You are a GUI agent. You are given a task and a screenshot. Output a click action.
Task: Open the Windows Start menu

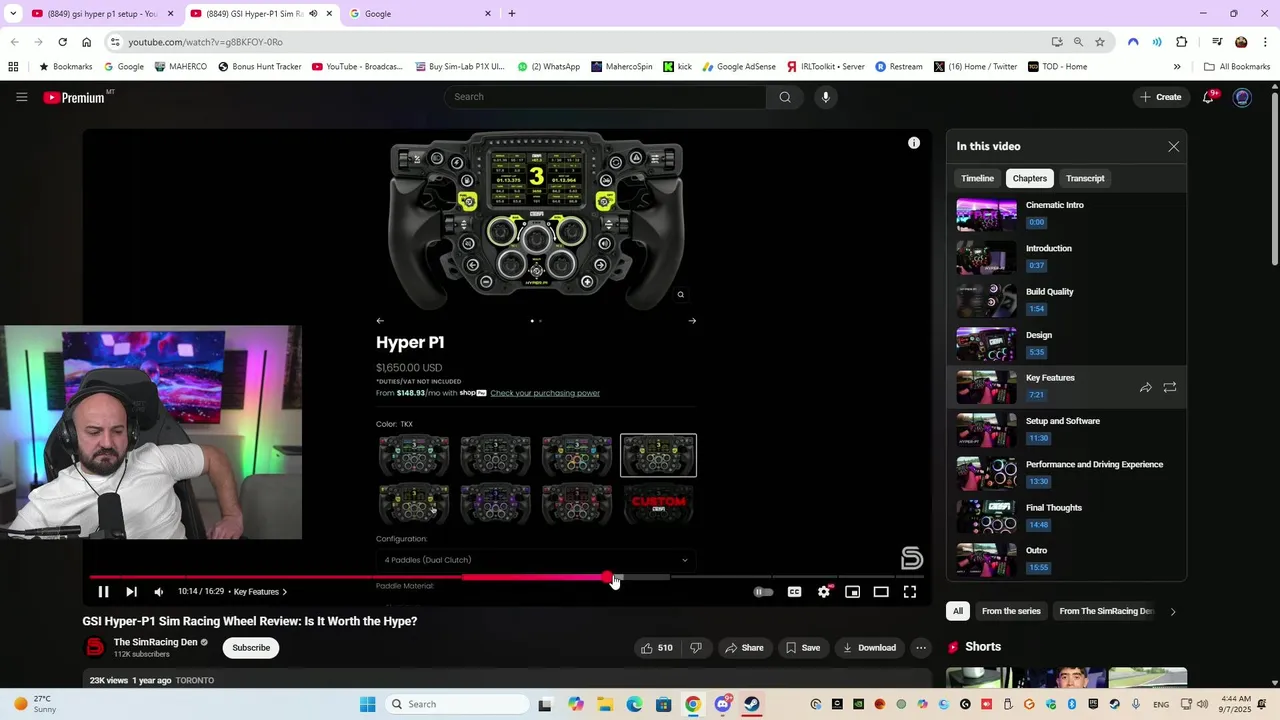click(367, 704)
